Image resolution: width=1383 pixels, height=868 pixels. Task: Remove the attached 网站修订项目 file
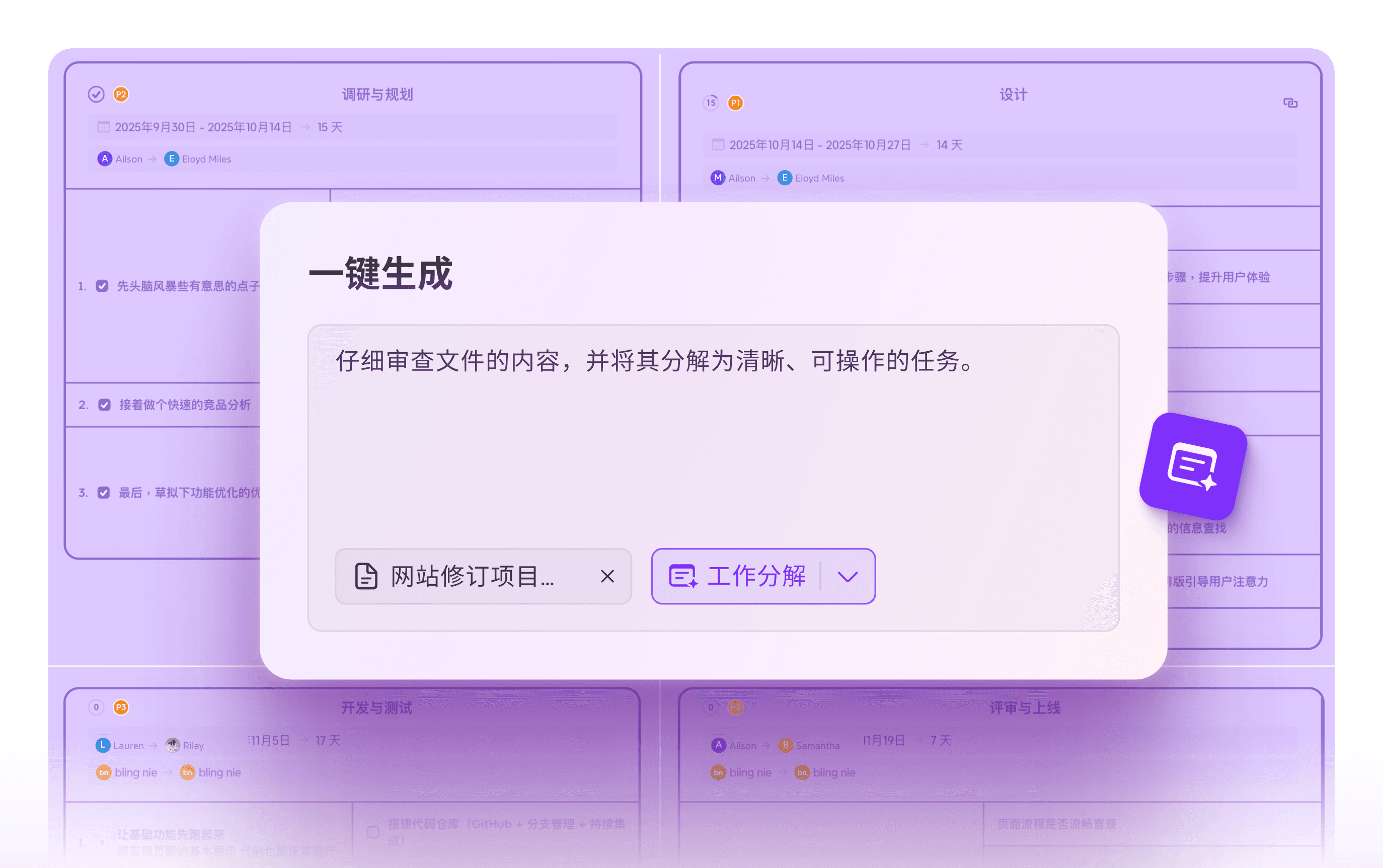[607, 576]
